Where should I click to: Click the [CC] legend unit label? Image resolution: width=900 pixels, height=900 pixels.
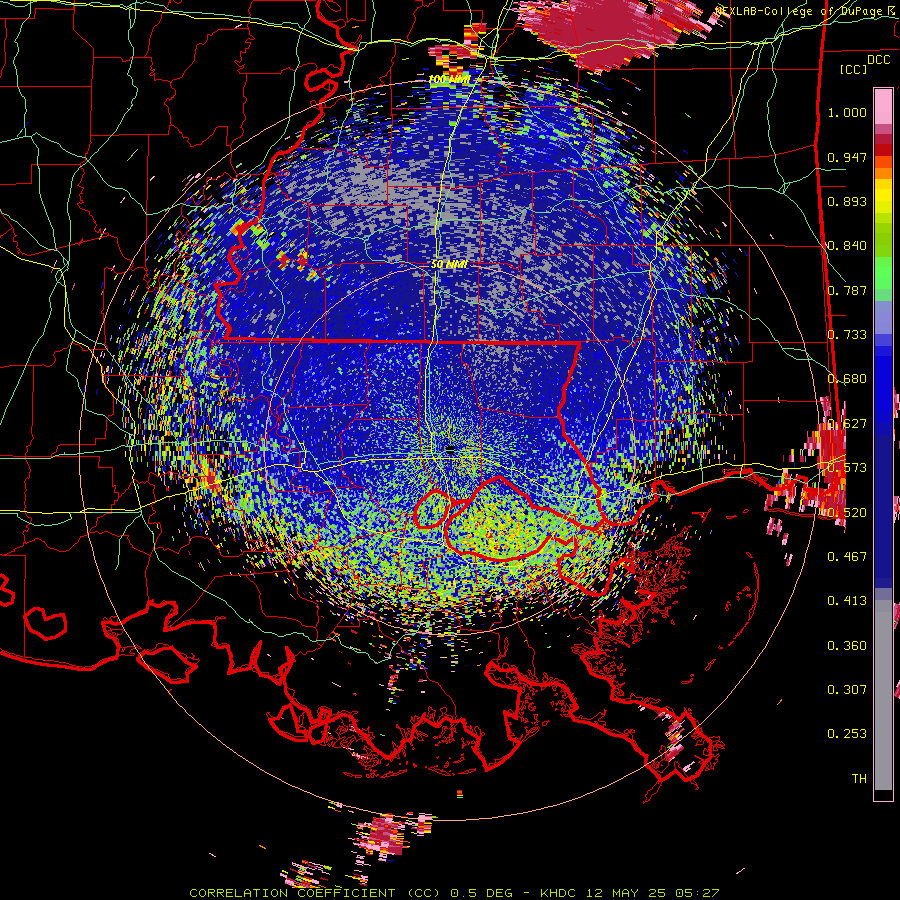[x=853, y=69]
